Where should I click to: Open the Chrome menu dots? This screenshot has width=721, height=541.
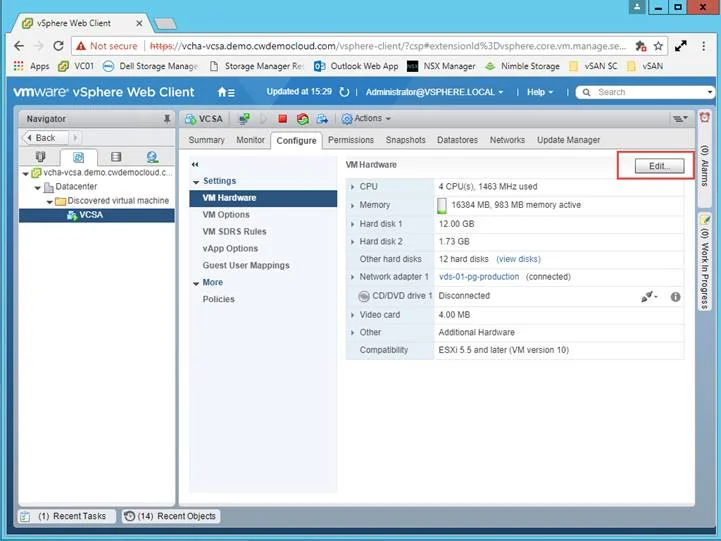pos(704,46)
